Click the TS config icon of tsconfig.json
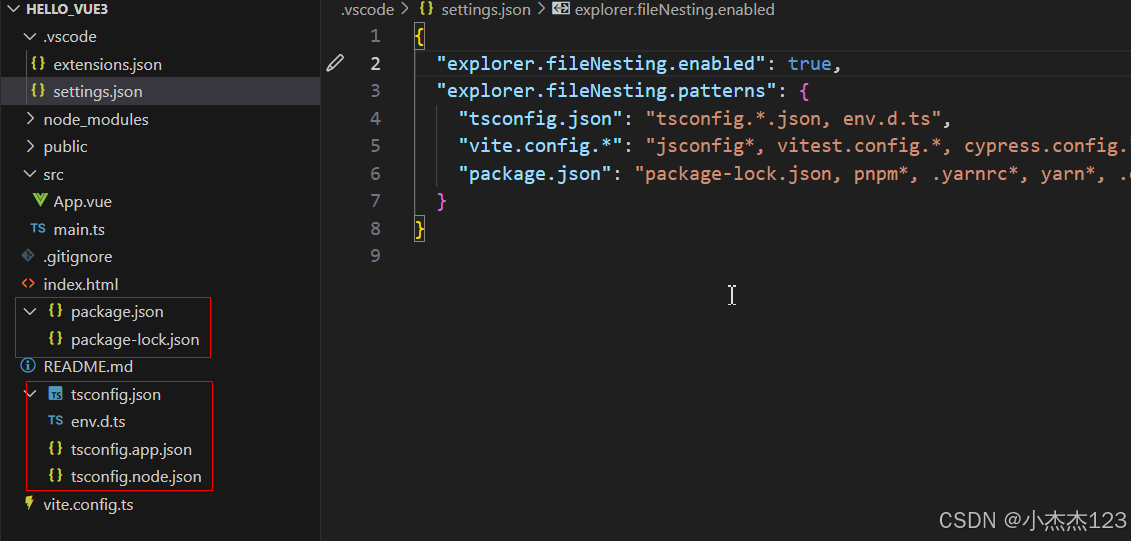The image size is (1131, 541). pyautogui.click(x=56, y=395)
